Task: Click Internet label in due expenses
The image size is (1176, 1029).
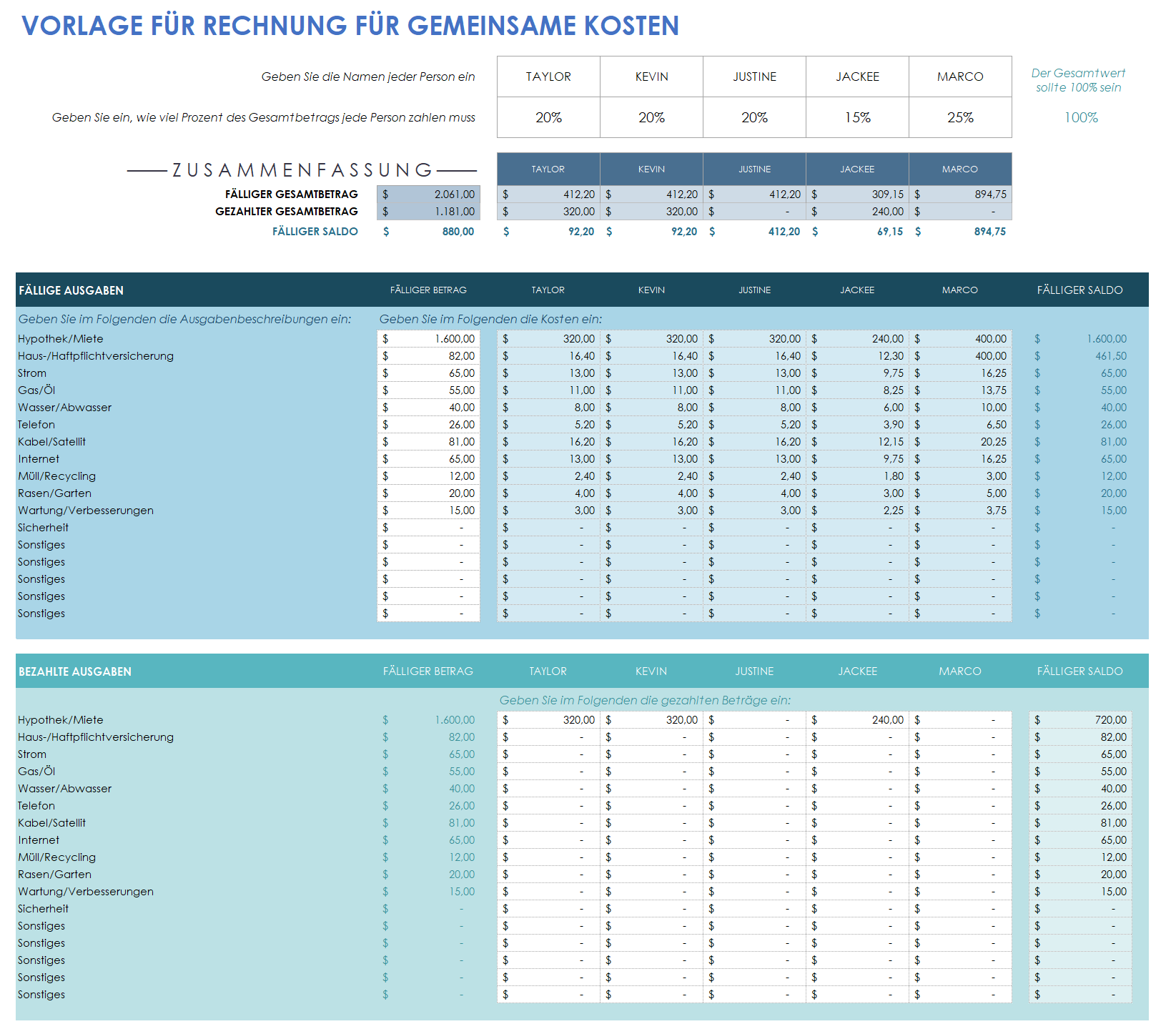Action: pos(39,459)
